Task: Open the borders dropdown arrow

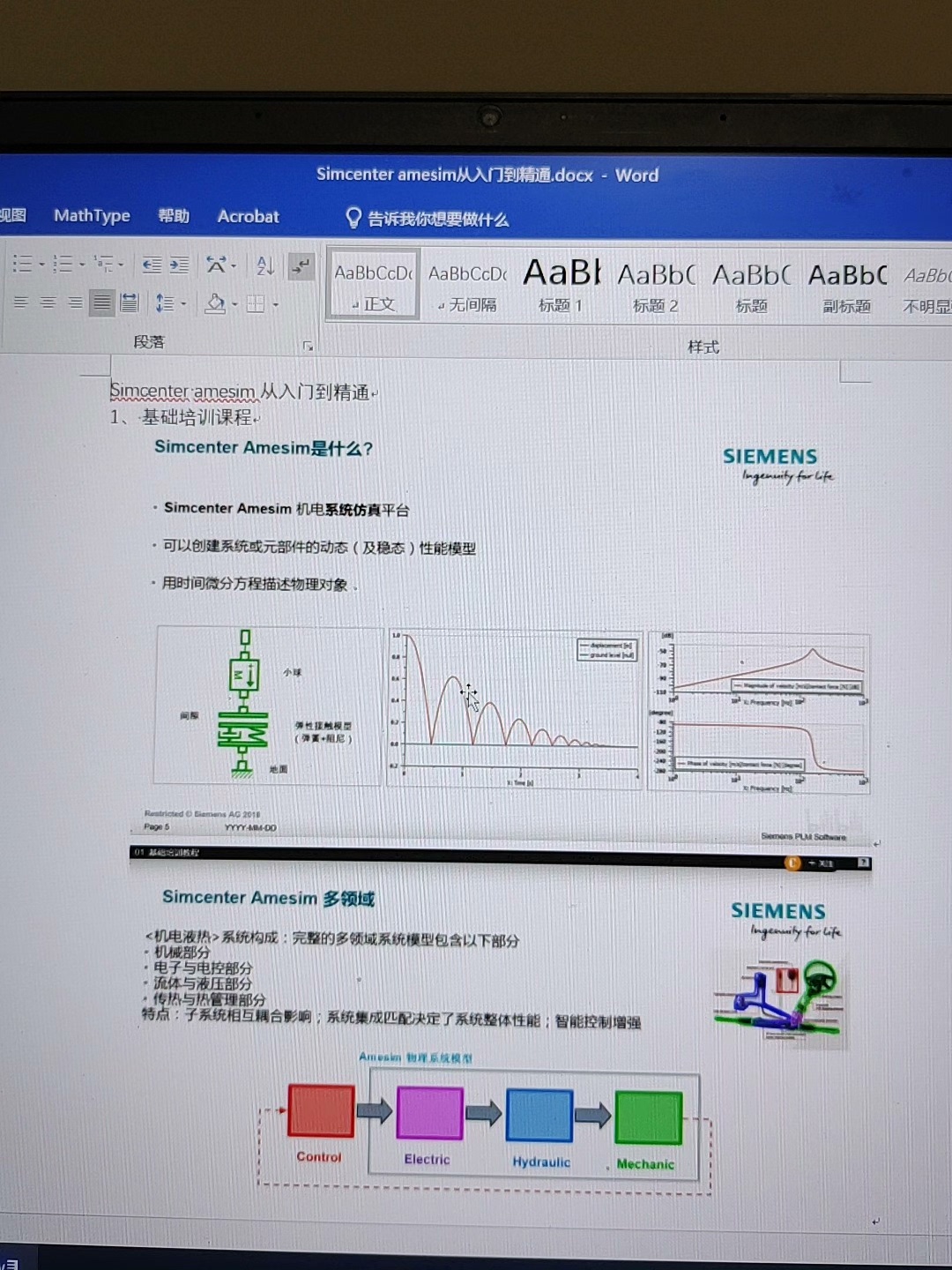Action: click(x=276, y=304)
